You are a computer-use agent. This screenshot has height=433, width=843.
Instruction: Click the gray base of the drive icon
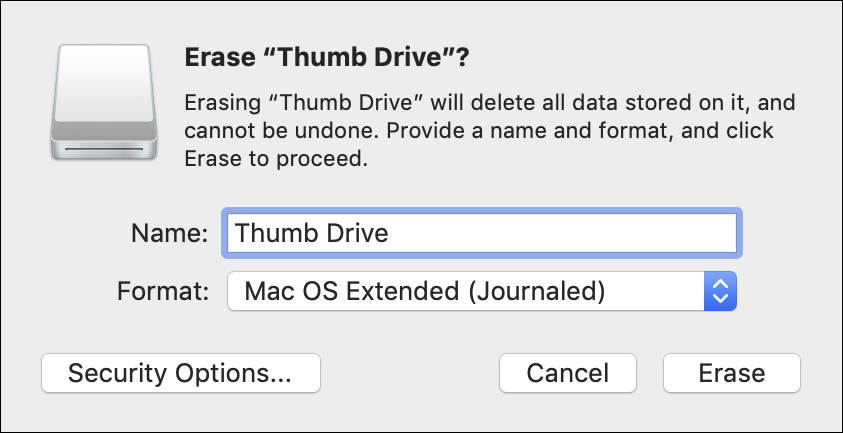[104, 141]
